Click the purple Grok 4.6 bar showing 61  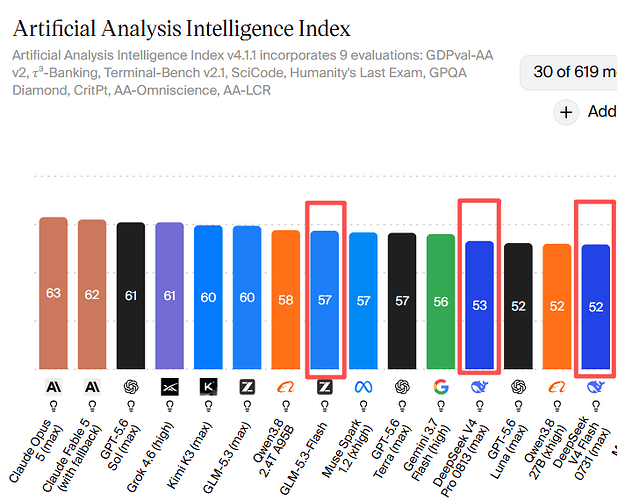pos(170,296)
